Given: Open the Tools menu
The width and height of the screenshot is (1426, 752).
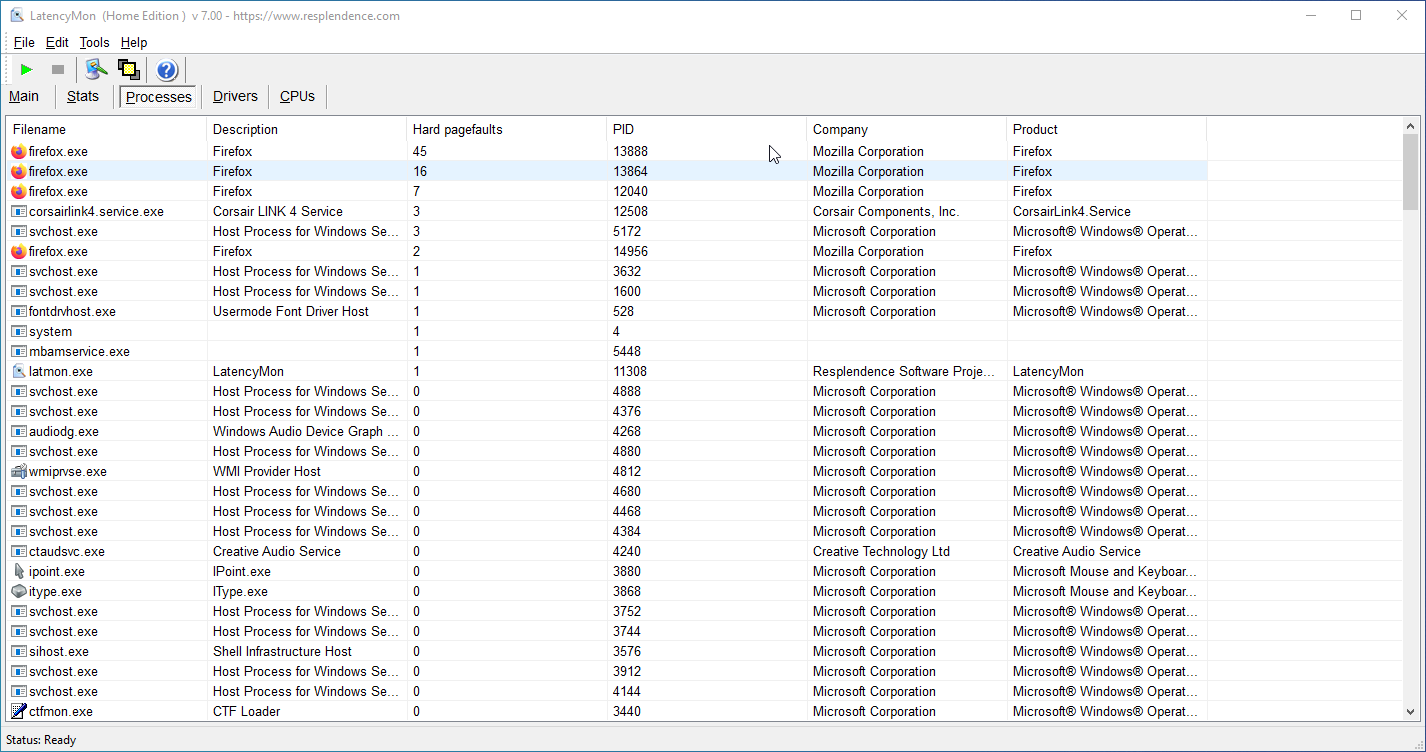Looking at the screenshot, I should (94, 43).
